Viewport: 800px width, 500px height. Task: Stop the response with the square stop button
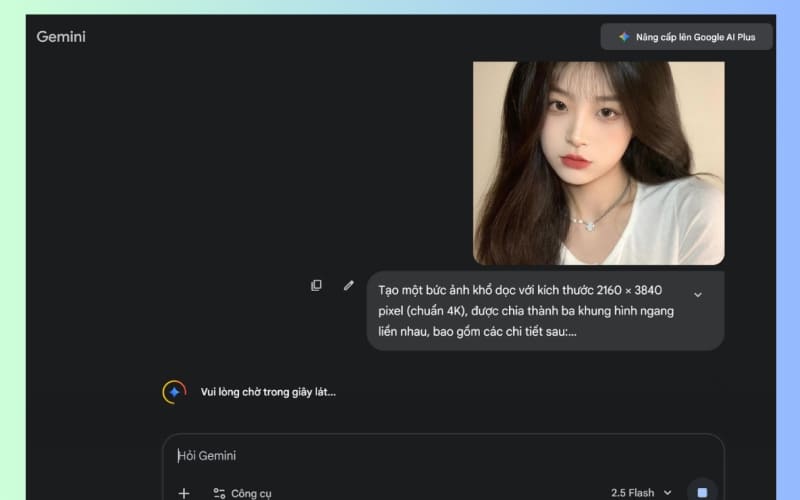pyautogui.click(x=702, y=492)
